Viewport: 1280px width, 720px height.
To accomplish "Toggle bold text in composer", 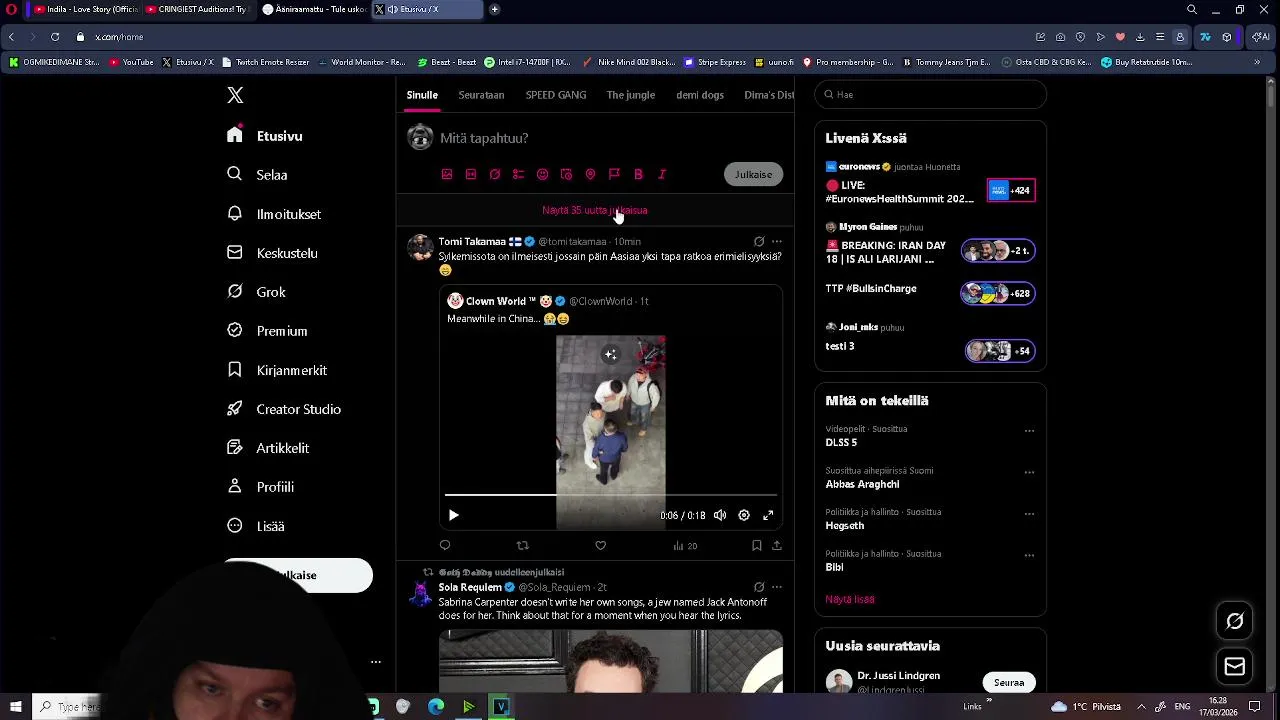I will [x=638, y=174].
